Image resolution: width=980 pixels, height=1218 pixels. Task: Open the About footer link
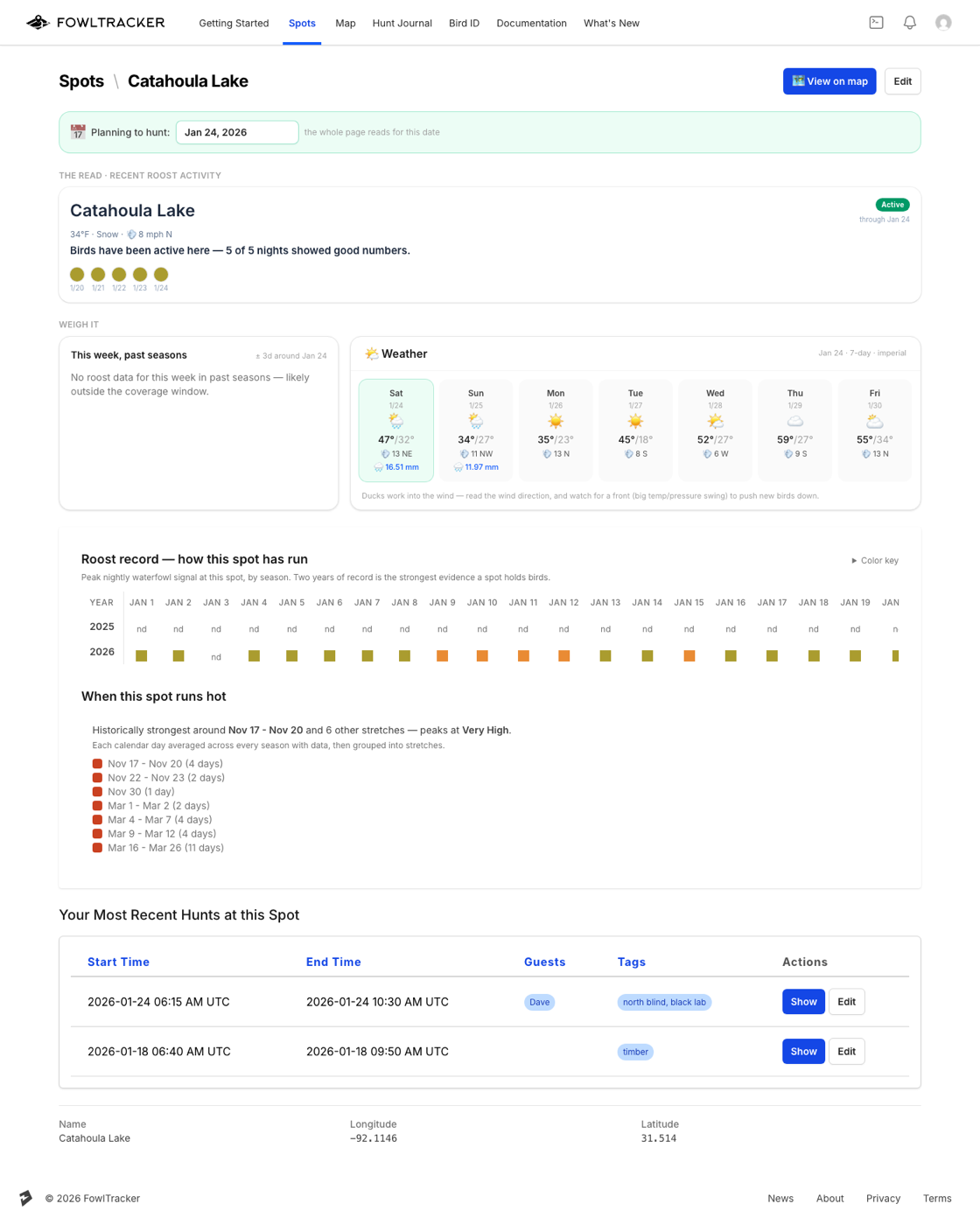point(829,1199)
